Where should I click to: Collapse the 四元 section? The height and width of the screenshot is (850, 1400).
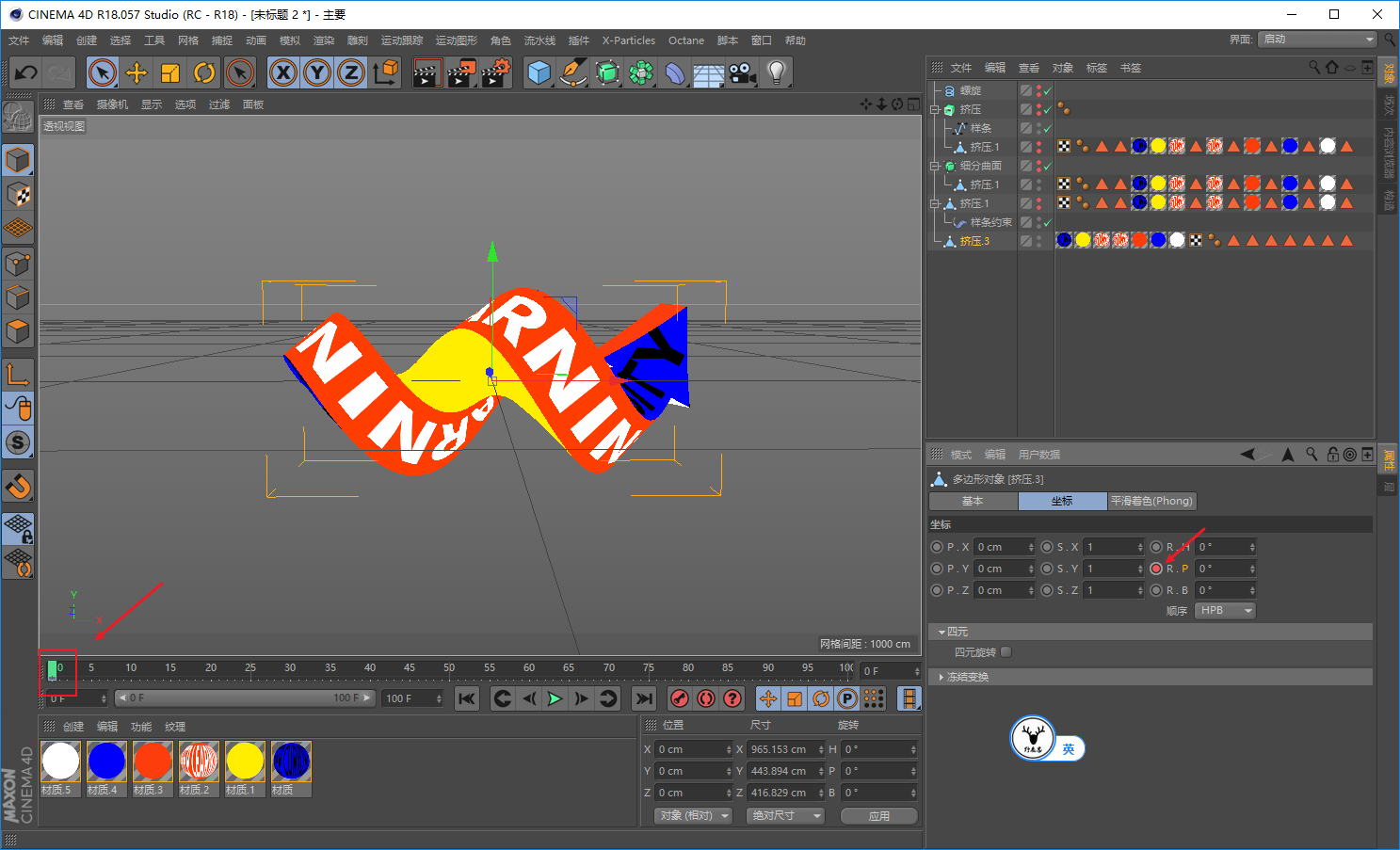(x=941, y=633)
